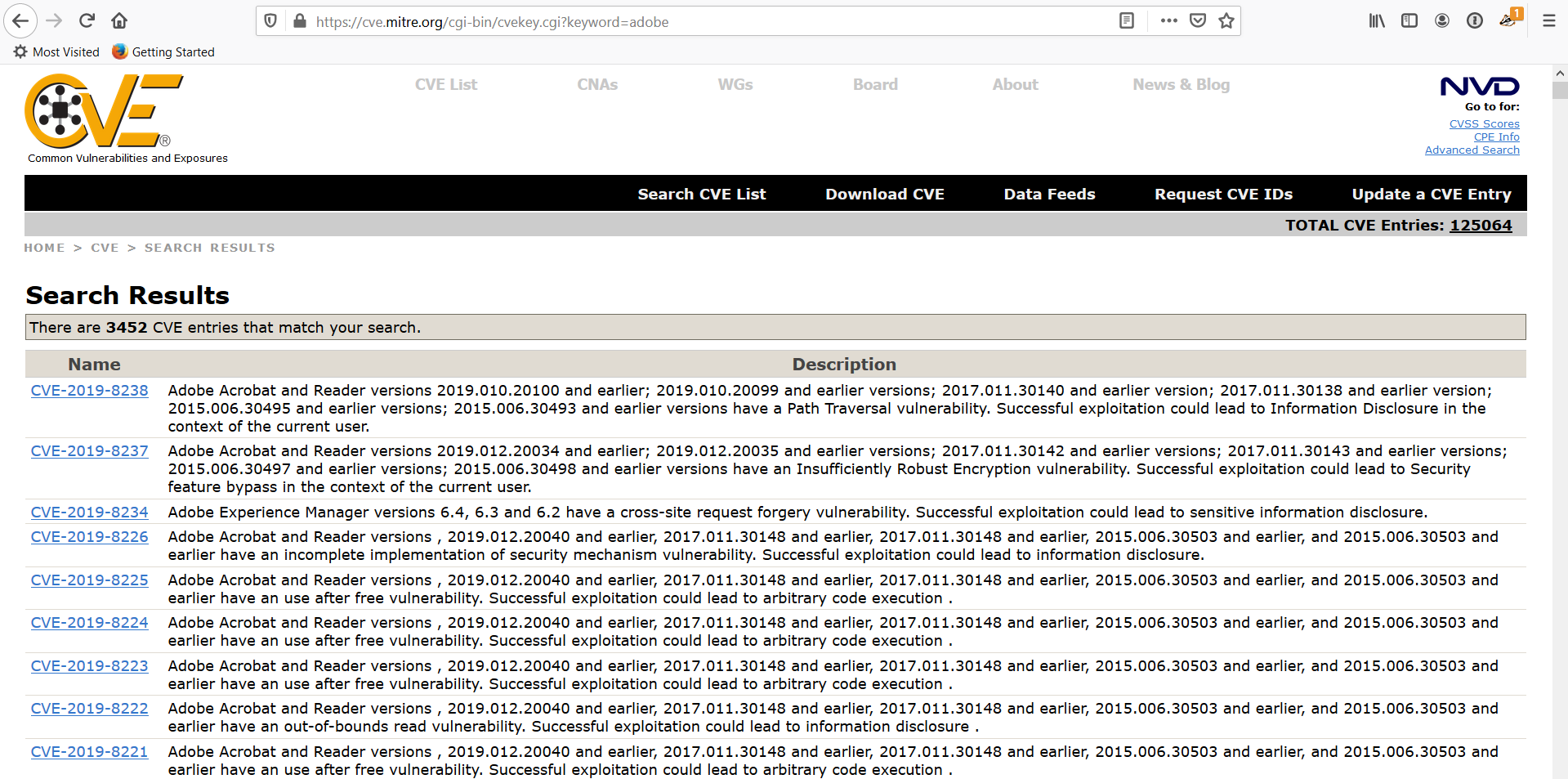Select Search CVE List in black bar
The image size is (1568, 779).
(702, 195)
